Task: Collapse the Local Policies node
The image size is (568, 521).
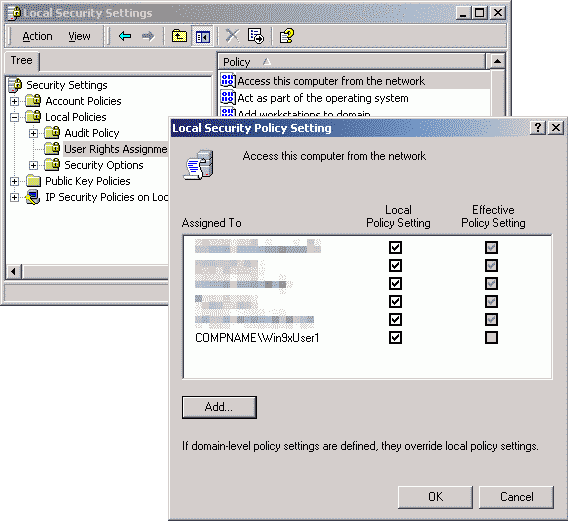Action: pyautogui.click(x=14, y=117)
